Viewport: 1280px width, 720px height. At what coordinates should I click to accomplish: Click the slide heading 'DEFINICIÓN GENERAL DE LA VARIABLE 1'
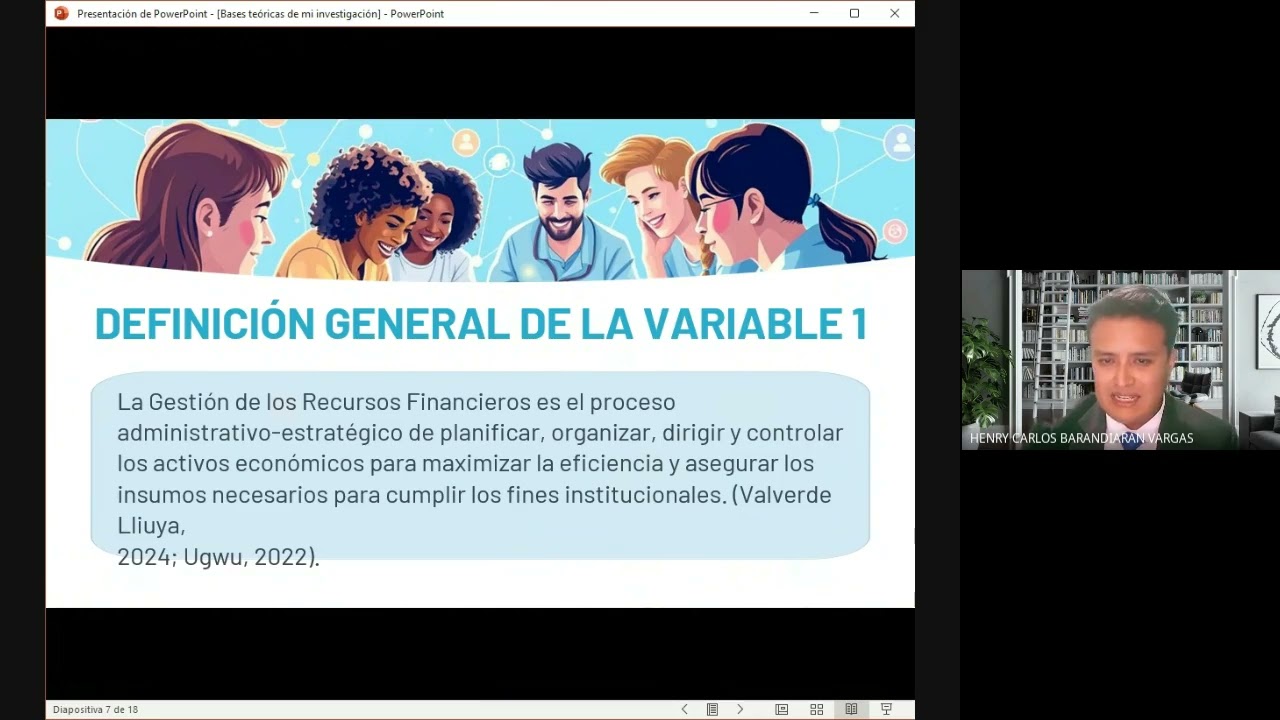point(481,324)
